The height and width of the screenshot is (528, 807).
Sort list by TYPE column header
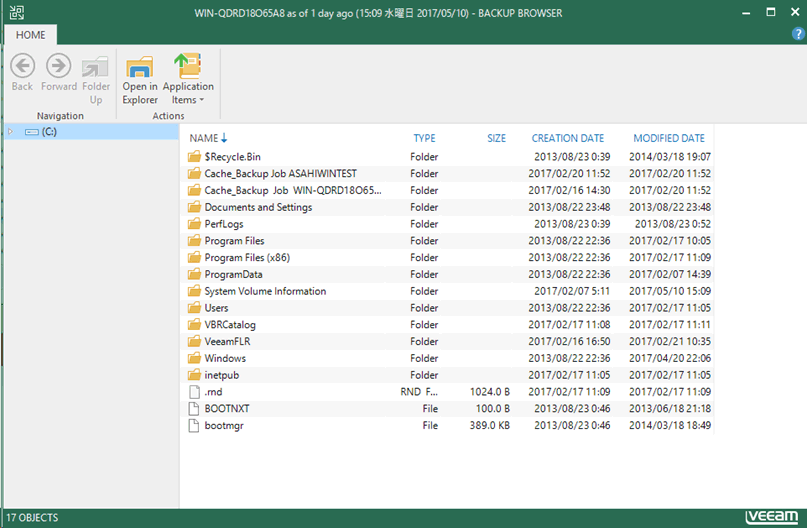pyautogui.click(x=425, y=138)
